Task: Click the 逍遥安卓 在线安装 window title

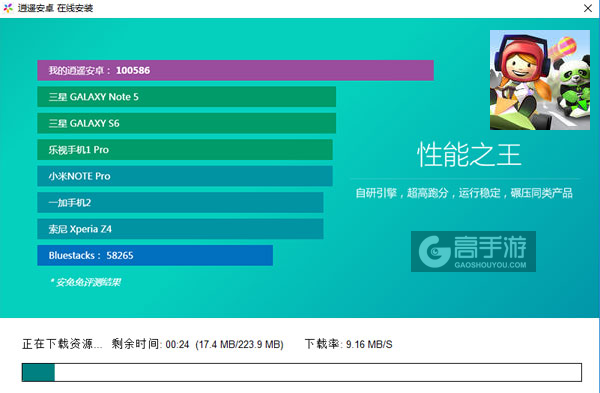Action: click(x=55, y=8)
